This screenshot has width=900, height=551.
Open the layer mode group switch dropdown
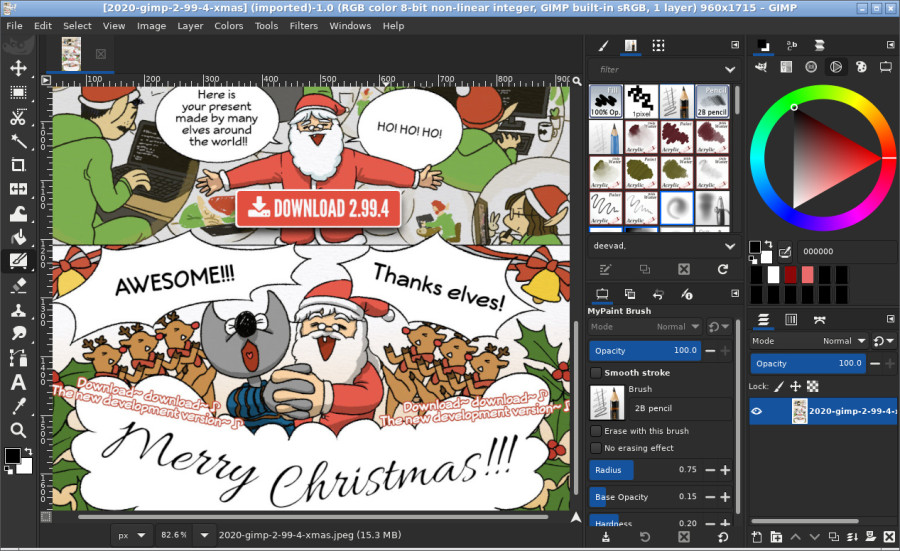883,341
